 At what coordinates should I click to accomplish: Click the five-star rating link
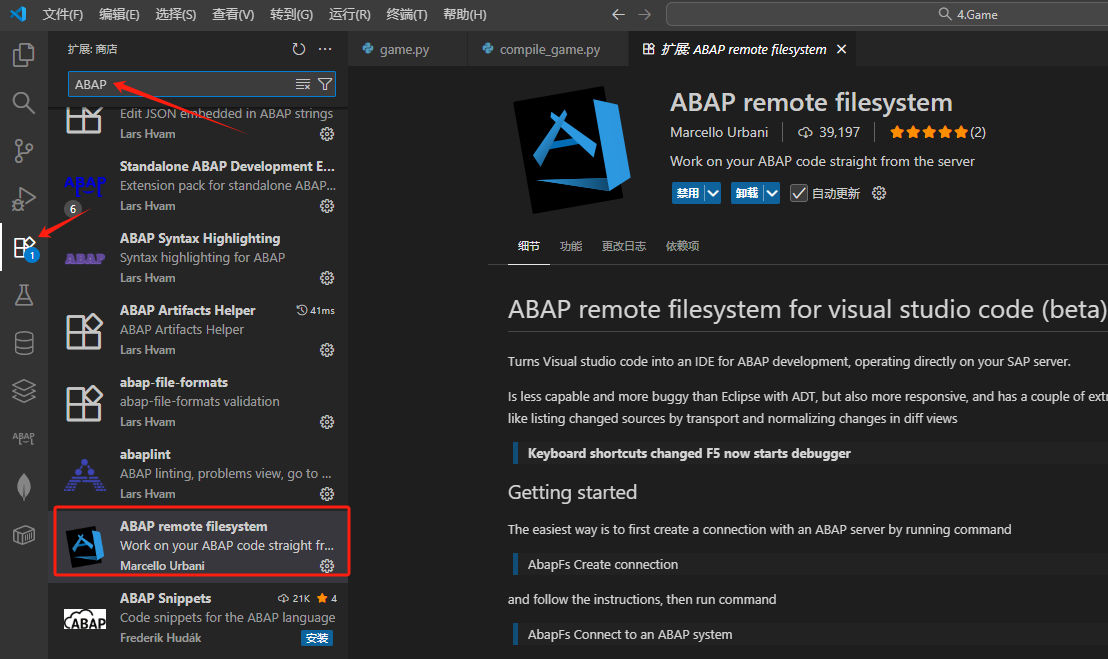(x=937, y=132)
